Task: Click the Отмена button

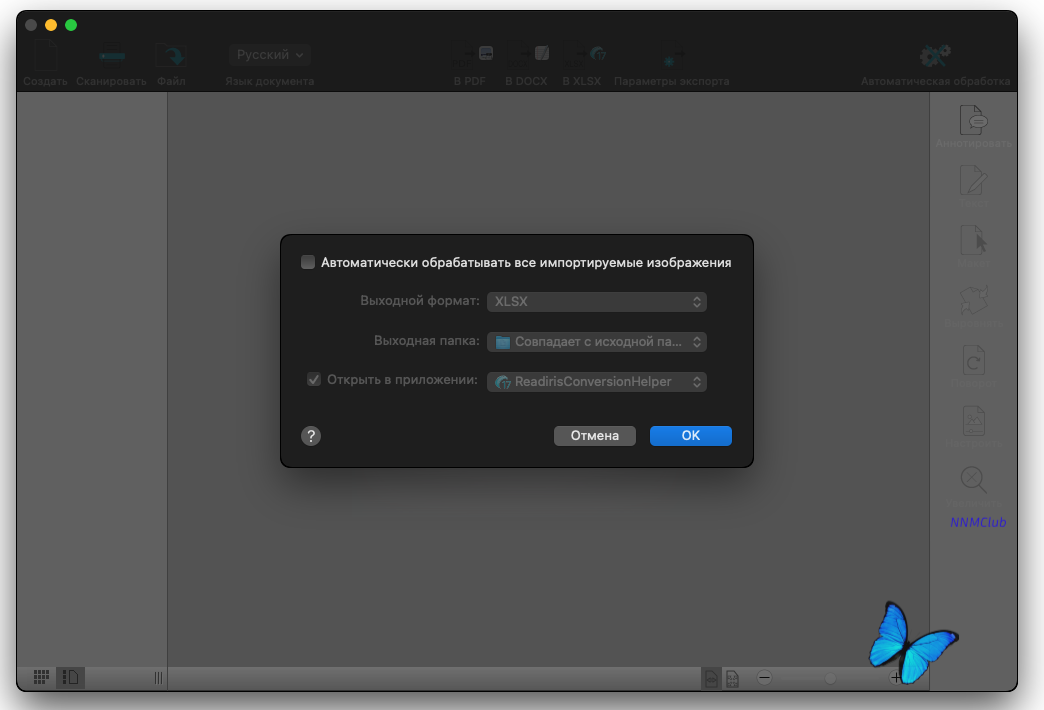Action: click(595, 436)
